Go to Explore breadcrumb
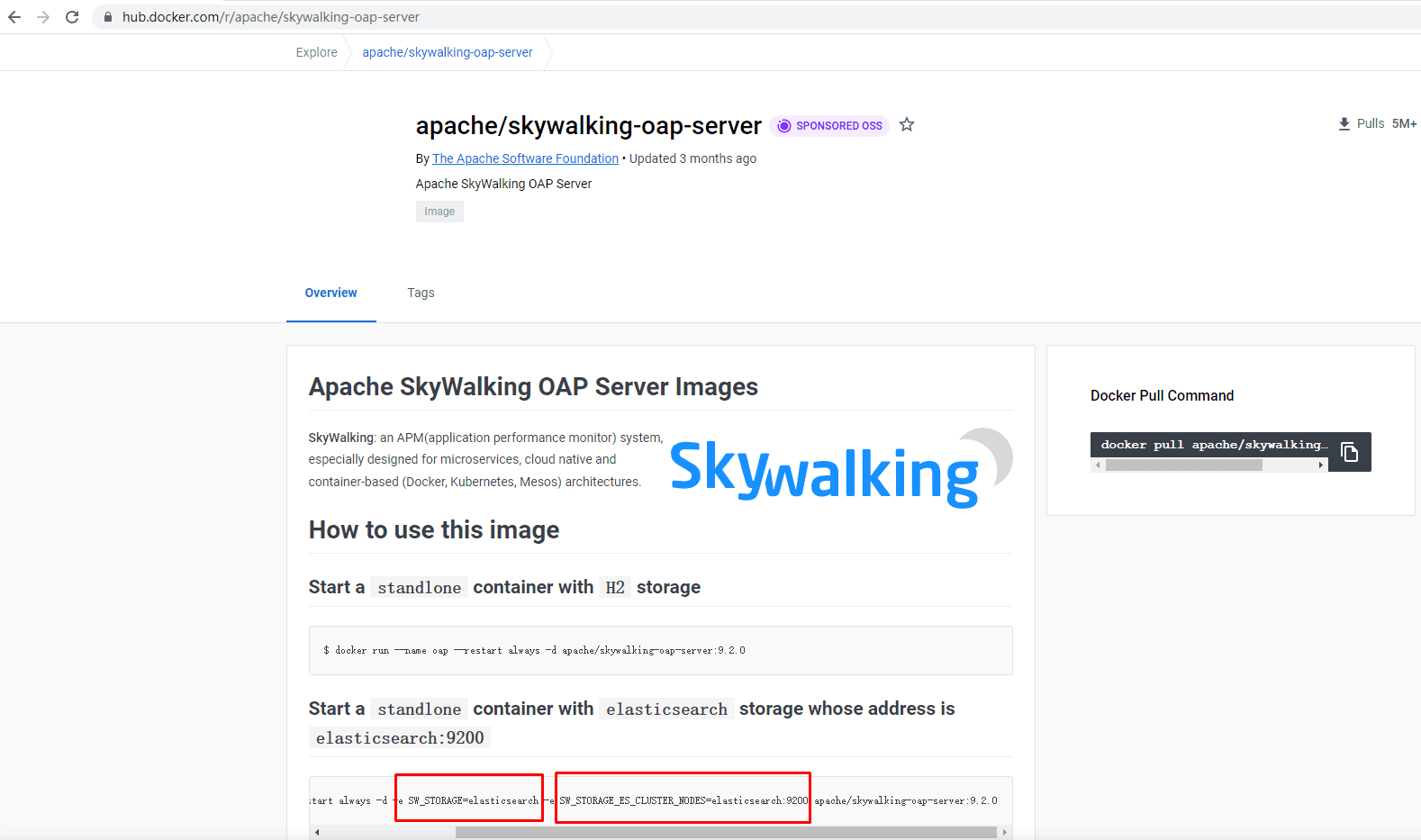 tap(317, 52)
